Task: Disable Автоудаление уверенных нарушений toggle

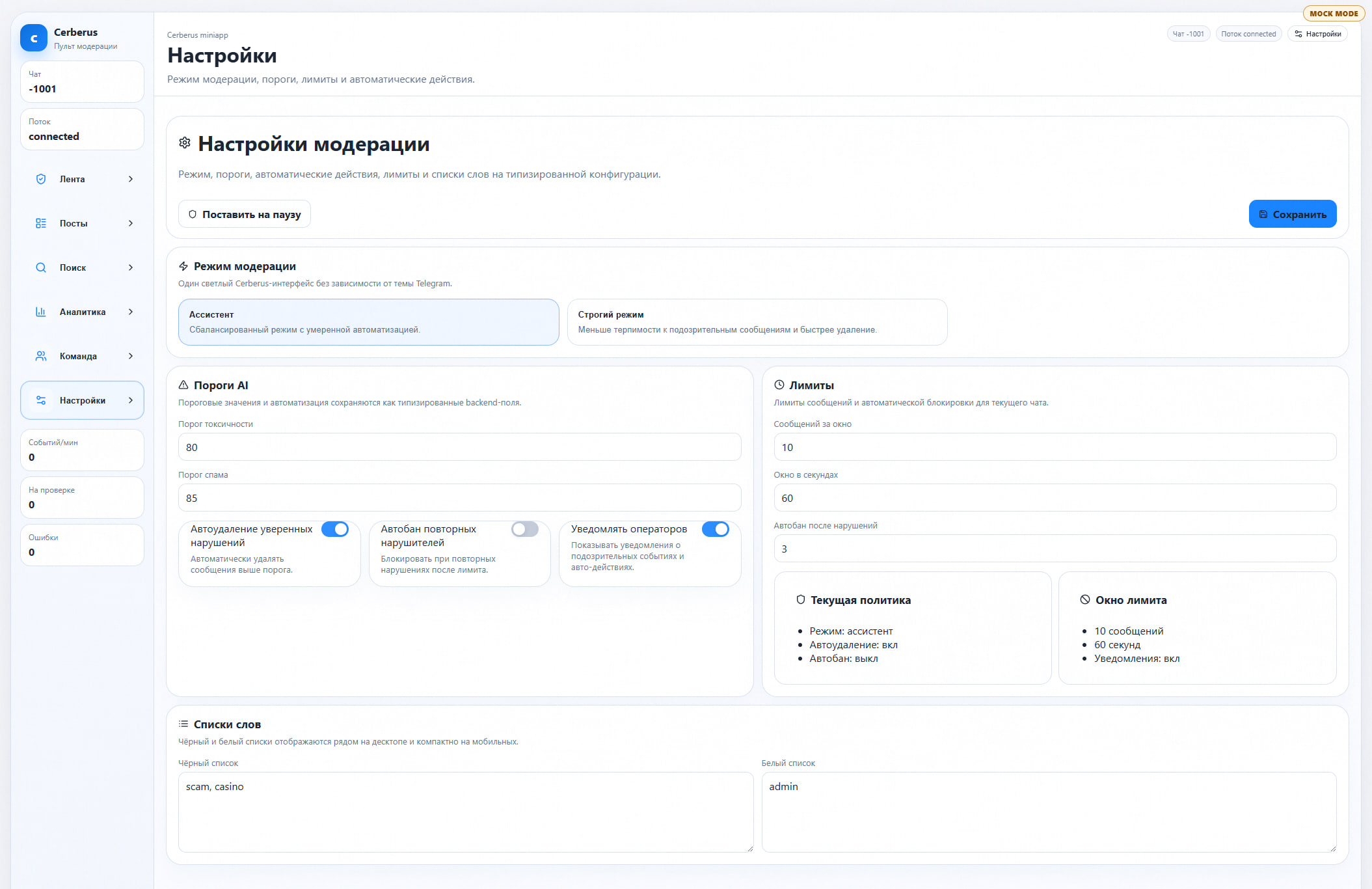Action: pyautogui.click(x=335, y=529)
